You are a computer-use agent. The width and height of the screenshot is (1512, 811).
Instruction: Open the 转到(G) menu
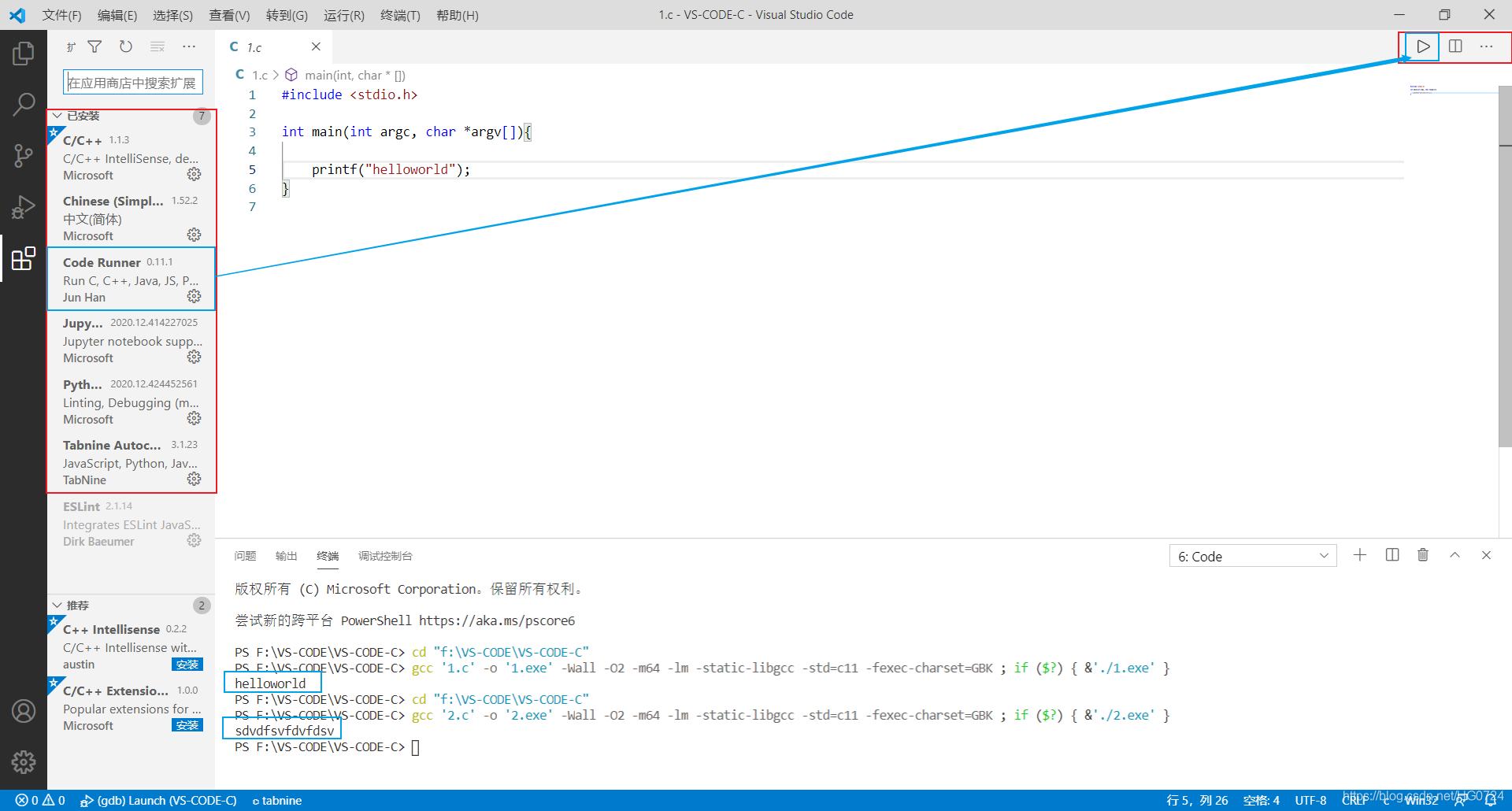pyautogui.click(x=287, y=15)
